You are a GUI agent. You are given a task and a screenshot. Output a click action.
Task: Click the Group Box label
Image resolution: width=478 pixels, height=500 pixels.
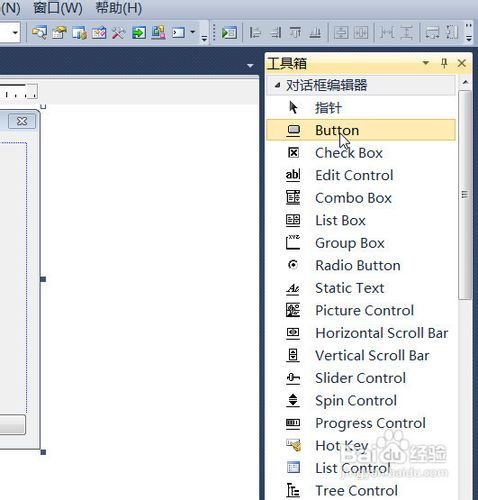350,243
